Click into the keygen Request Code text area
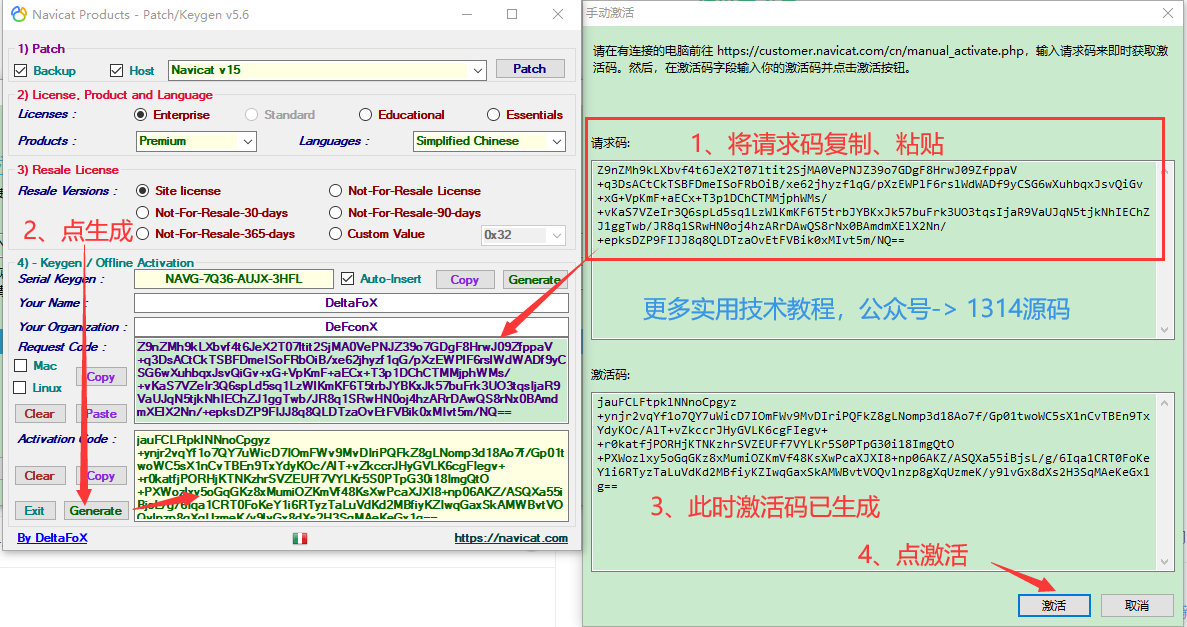The height and width of the screenshot is (627, 1187). (351, 381)
